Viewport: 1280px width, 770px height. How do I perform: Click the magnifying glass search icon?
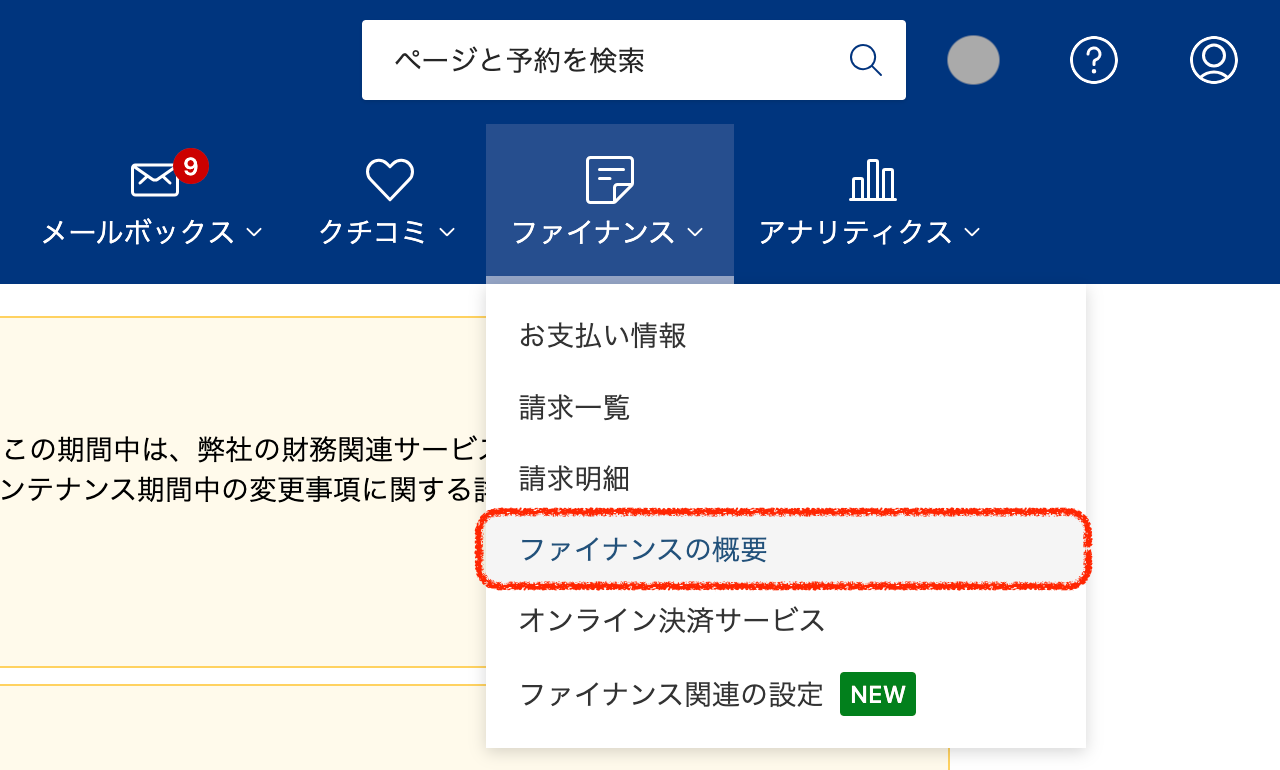(x=865, y=60)
